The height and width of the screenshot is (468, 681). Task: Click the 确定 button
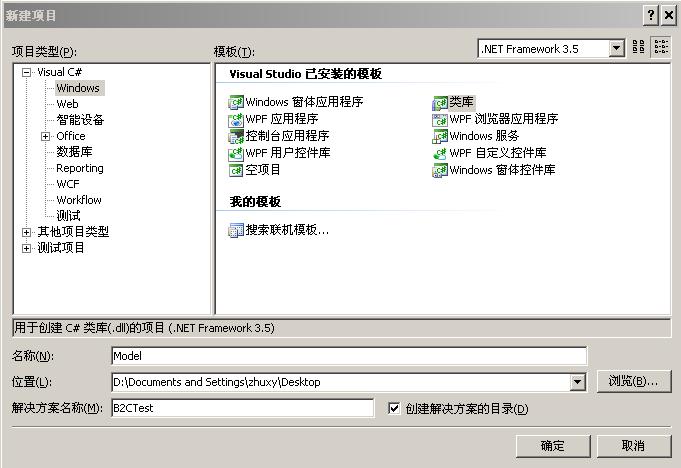(x=552, y=446)
